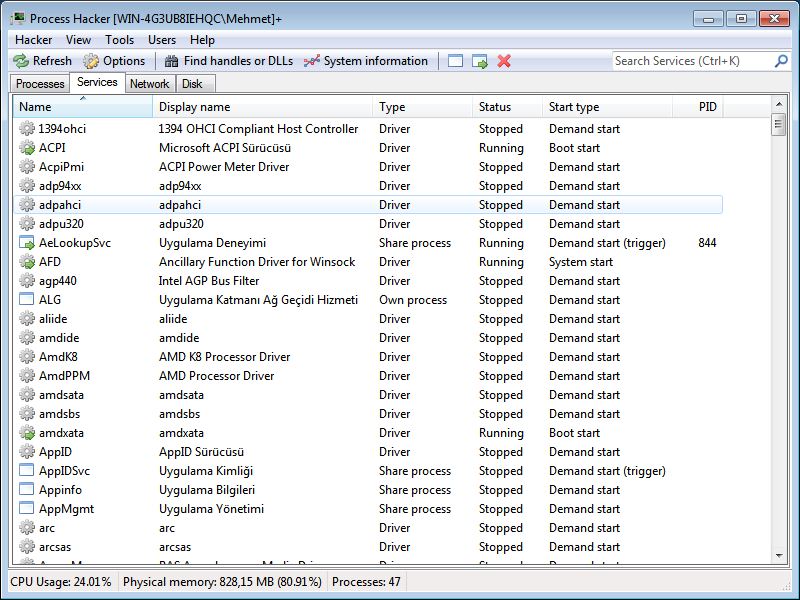
Task: Click the scrollbar up arrow
Action: [x=779, y=104]
